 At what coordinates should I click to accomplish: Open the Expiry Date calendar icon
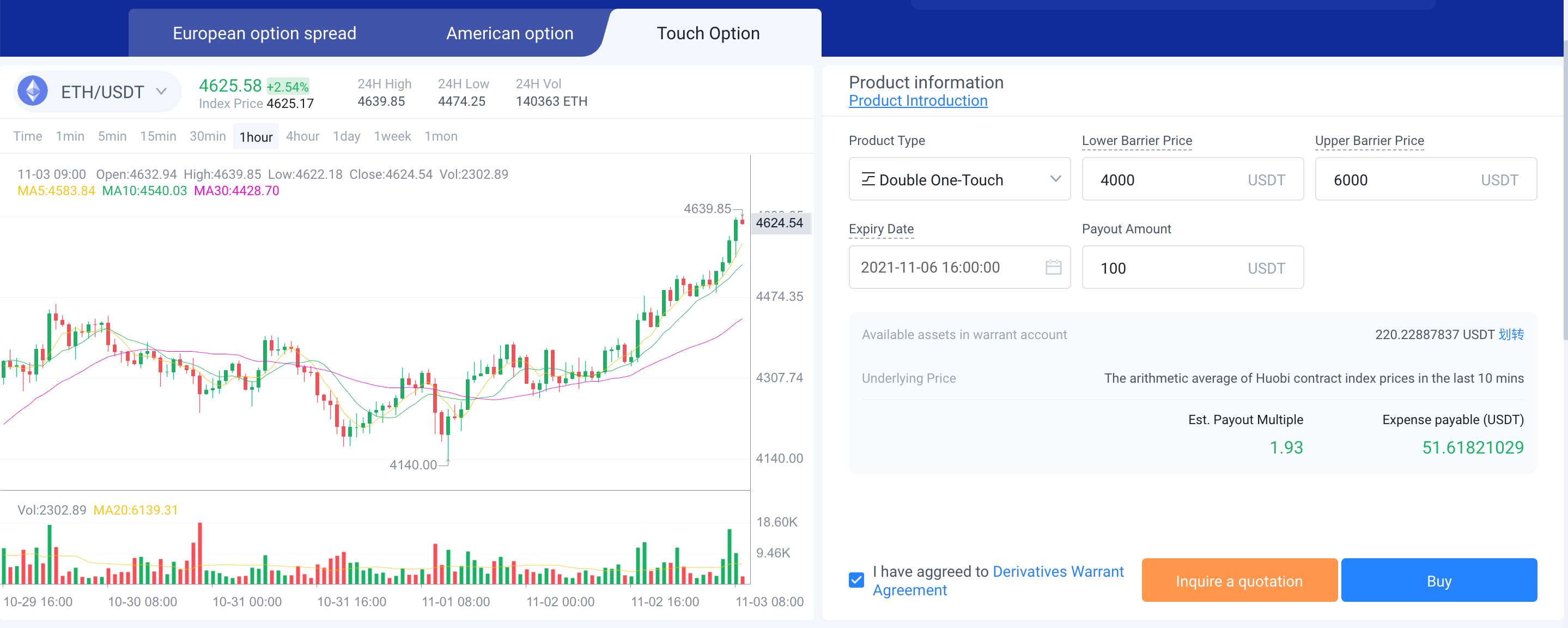(x=1053, y=268)
